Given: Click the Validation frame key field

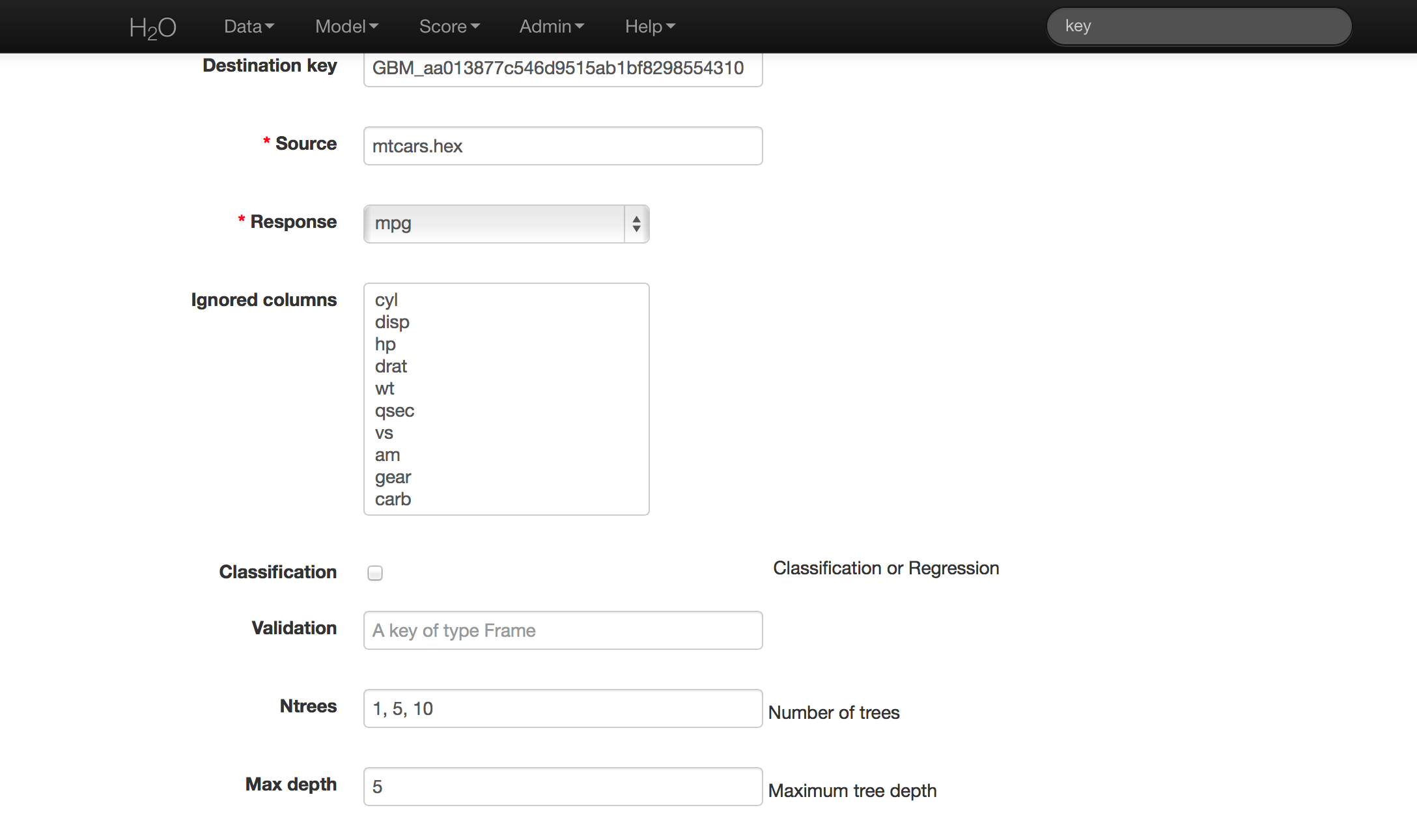Looking at the screenshot, I should (563, 630).
